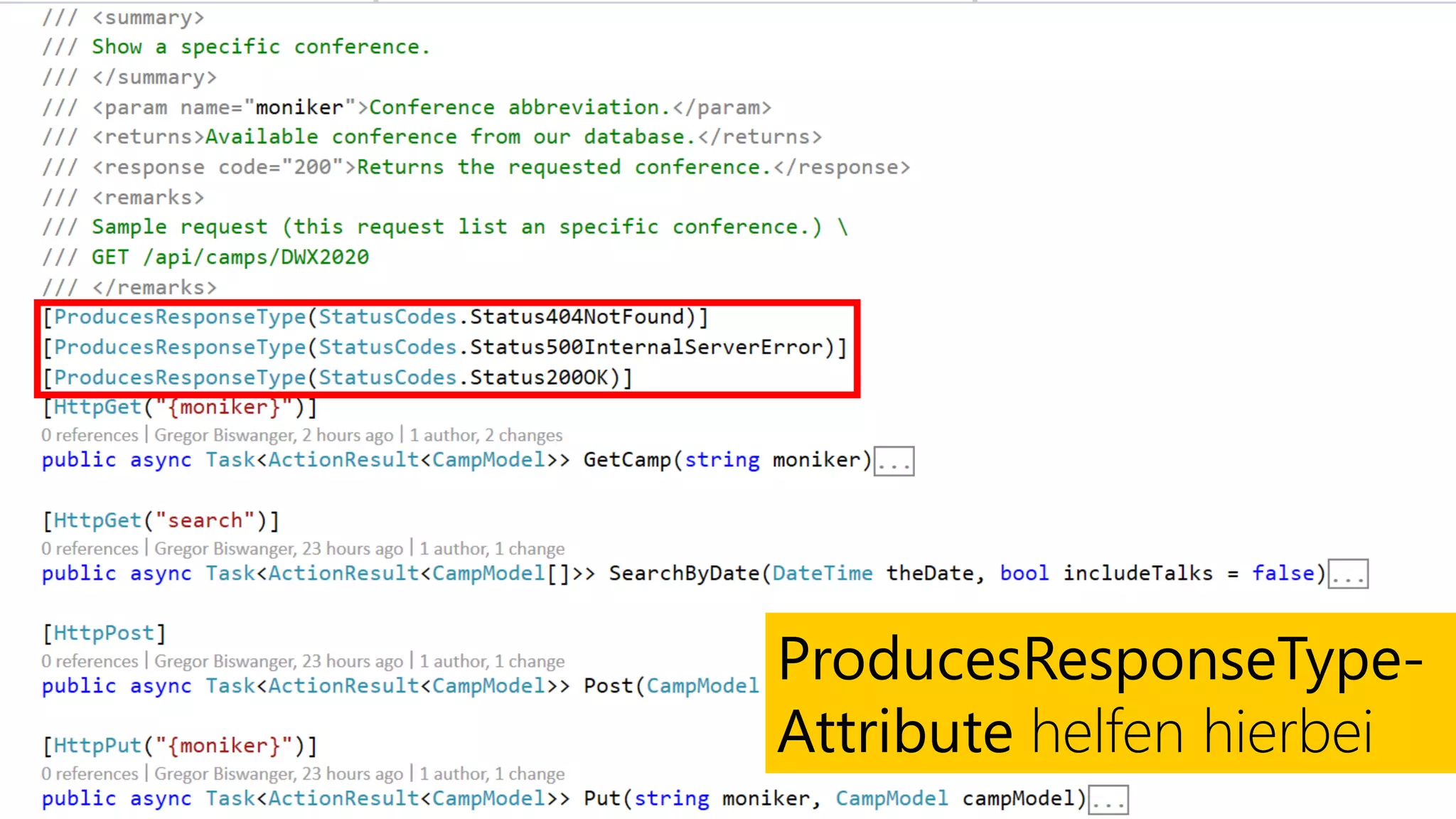
Task: Click the Status404NotFound status code
Action: (577, 317)
